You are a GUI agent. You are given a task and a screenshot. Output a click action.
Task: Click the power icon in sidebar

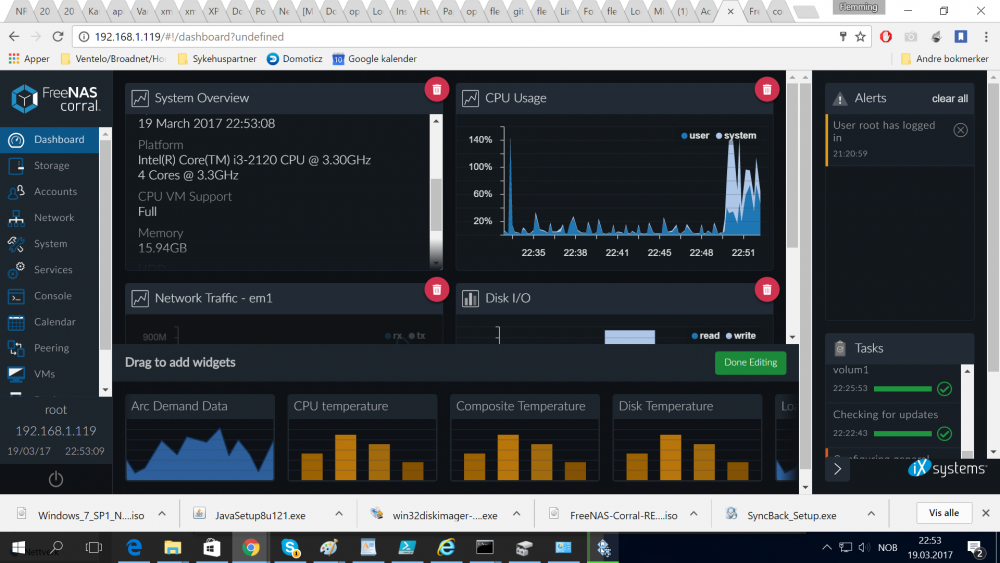(x=56, y=479)
